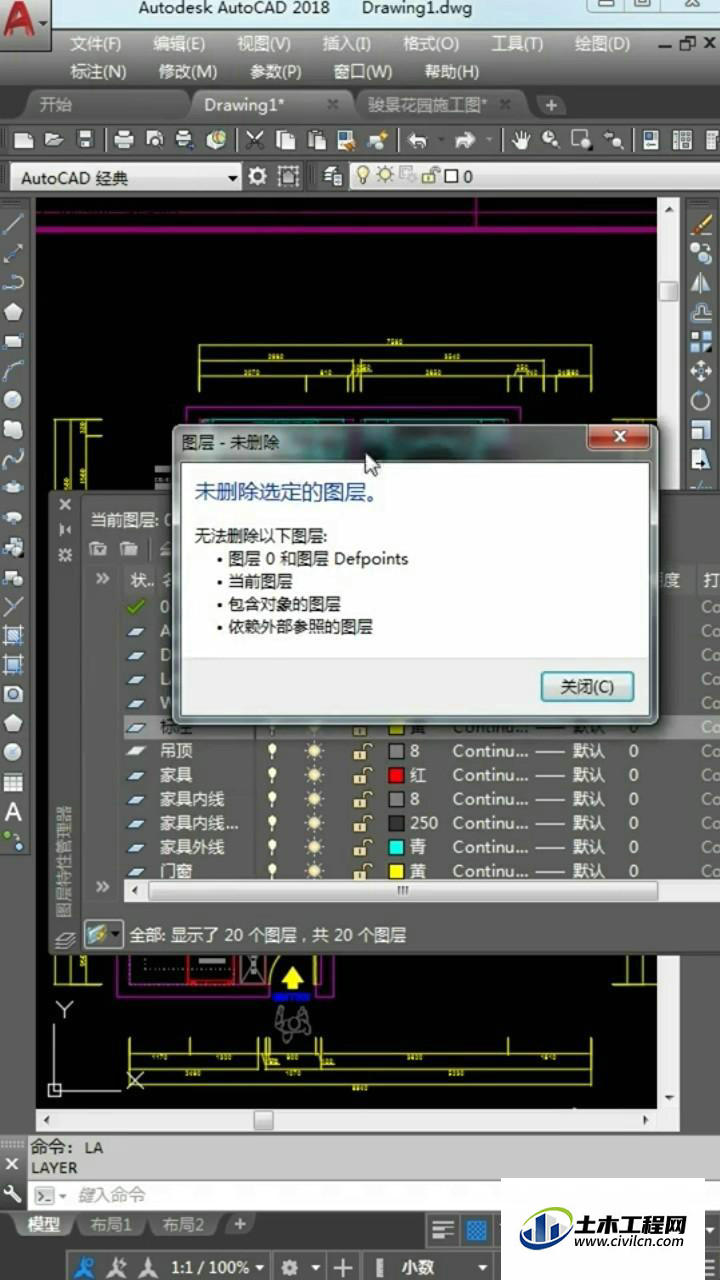The height and width of the screenshot is (1280, 720).
Task: Open the 修改(M) menu
Action: click(188, 72)
